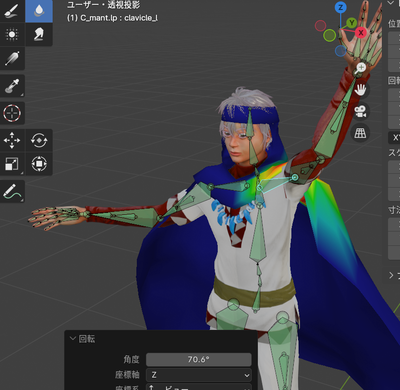Select the Blur weight tool
This screenshot has height=390, width=400.
point(39,11)
